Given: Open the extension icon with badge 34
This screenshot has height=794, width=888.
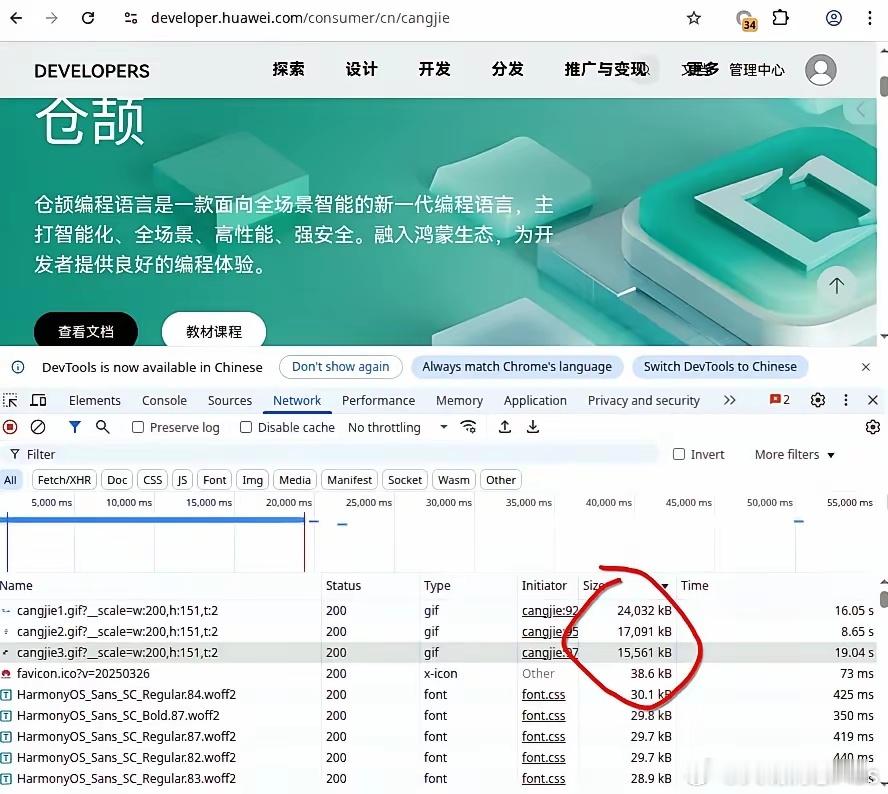Looking at the screenshot, I should tap(746, 20).
